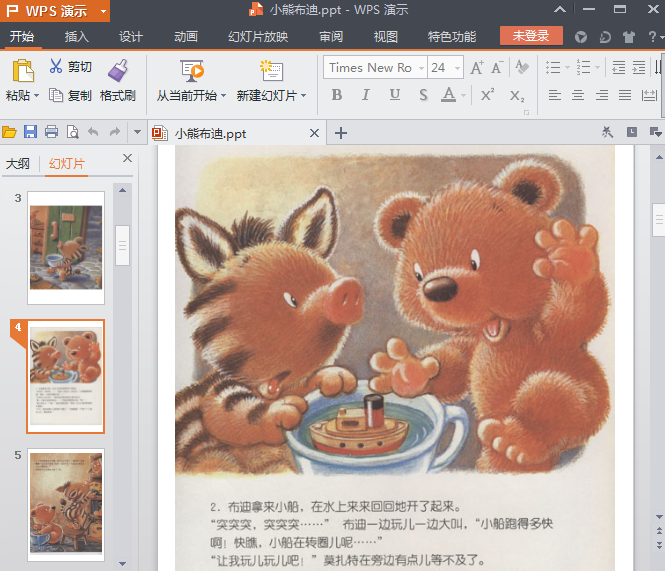Redo the last action
The height and width of the screenshot is (571, 665).
(115, 132)
